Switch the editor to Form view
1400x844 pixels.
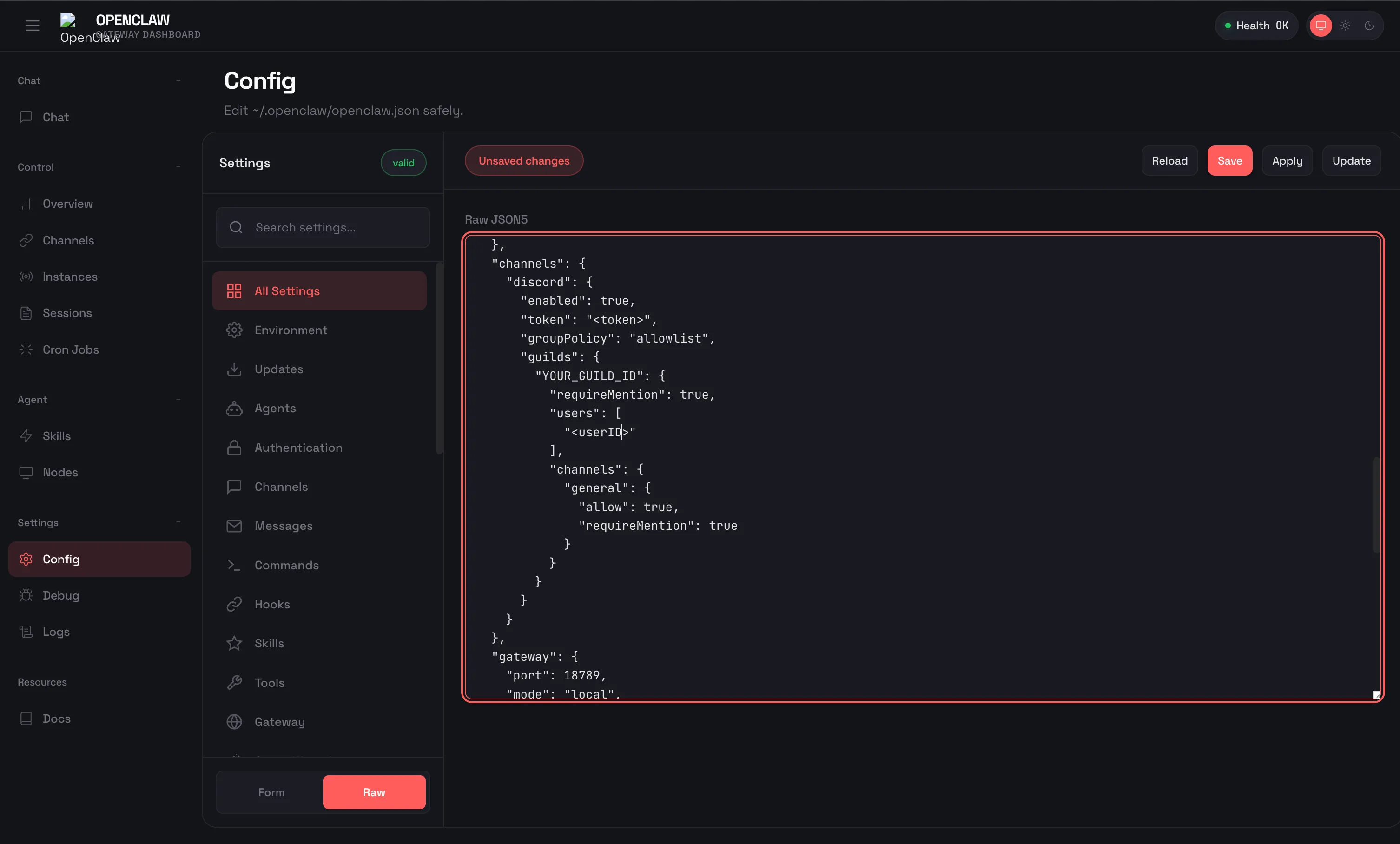click(271, 792)
